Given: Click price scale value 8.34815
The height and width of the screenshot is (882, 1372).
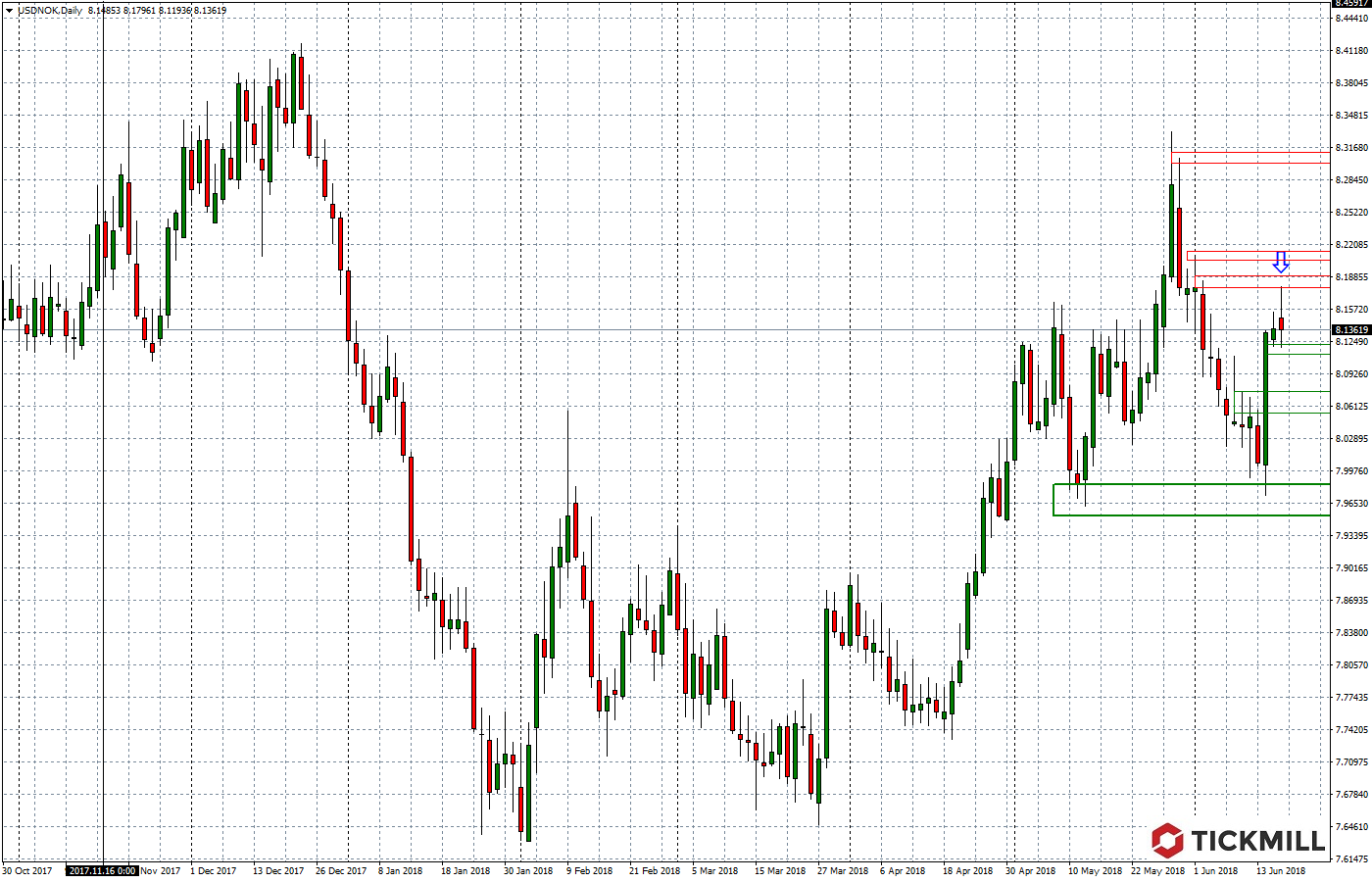Looking at the screenshot, I should [1351, 116].
